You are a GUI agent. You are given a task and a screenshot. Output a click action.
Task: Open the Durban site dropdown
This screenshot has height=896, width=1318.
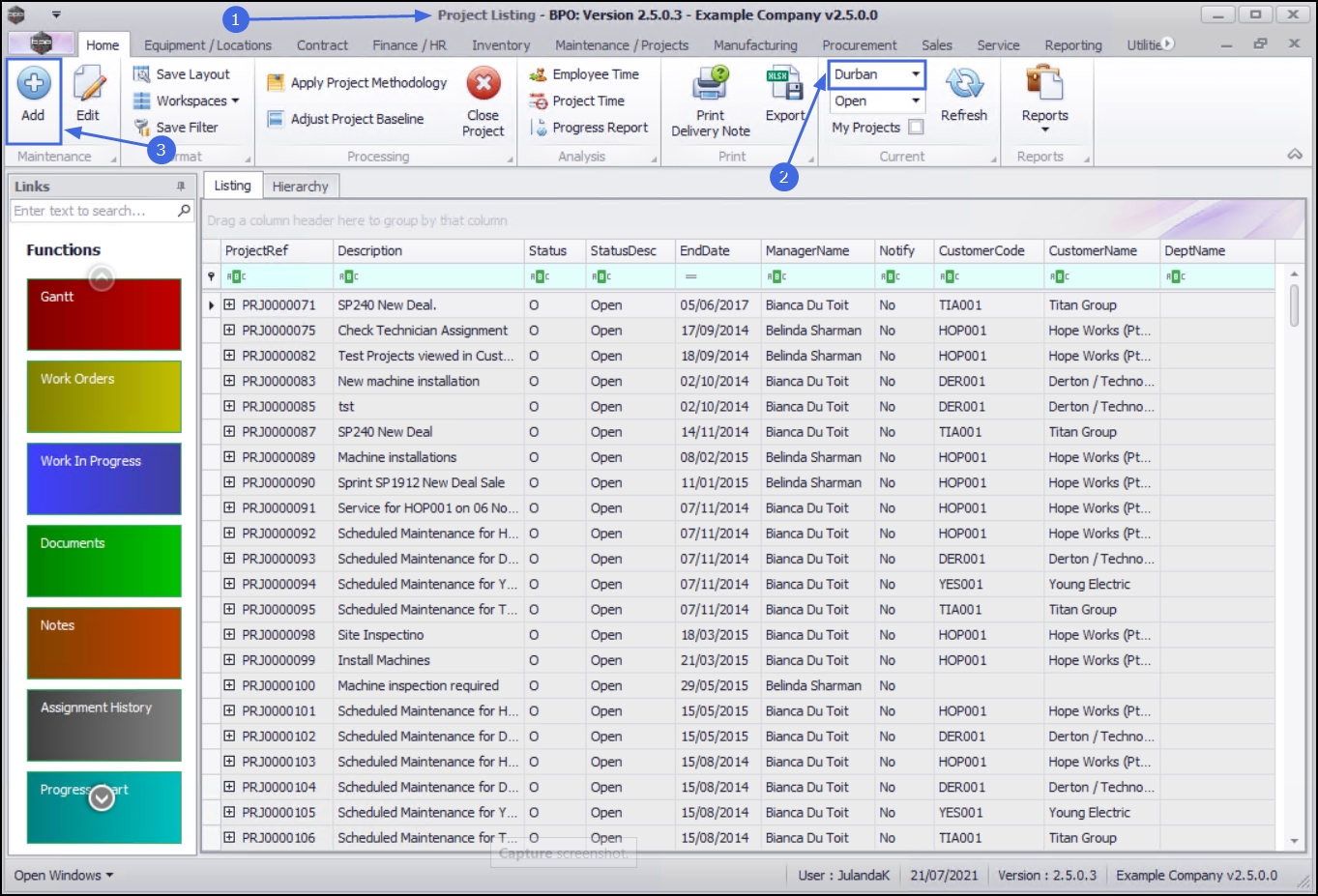coord(915,74)
